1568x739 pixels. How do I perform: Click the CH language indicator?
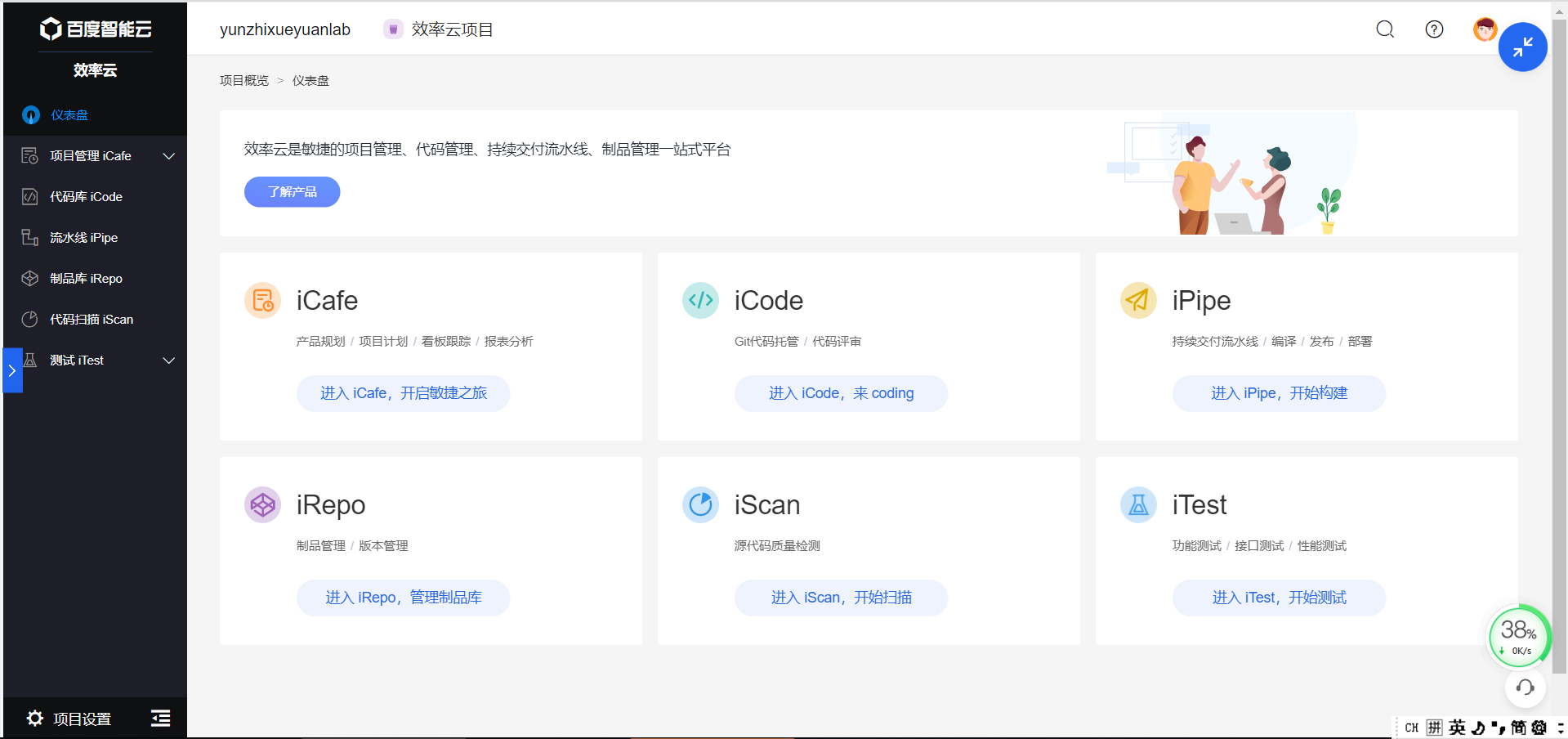pyautogui.click(x=1411, y=728)
